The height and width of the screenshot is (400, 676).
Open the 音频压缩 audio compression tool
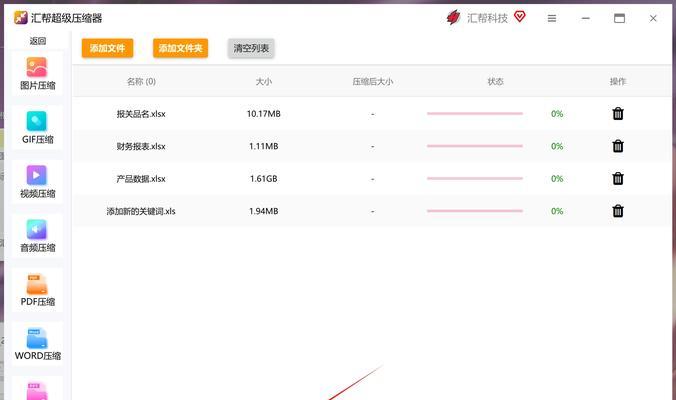click(x=37, y=236)
